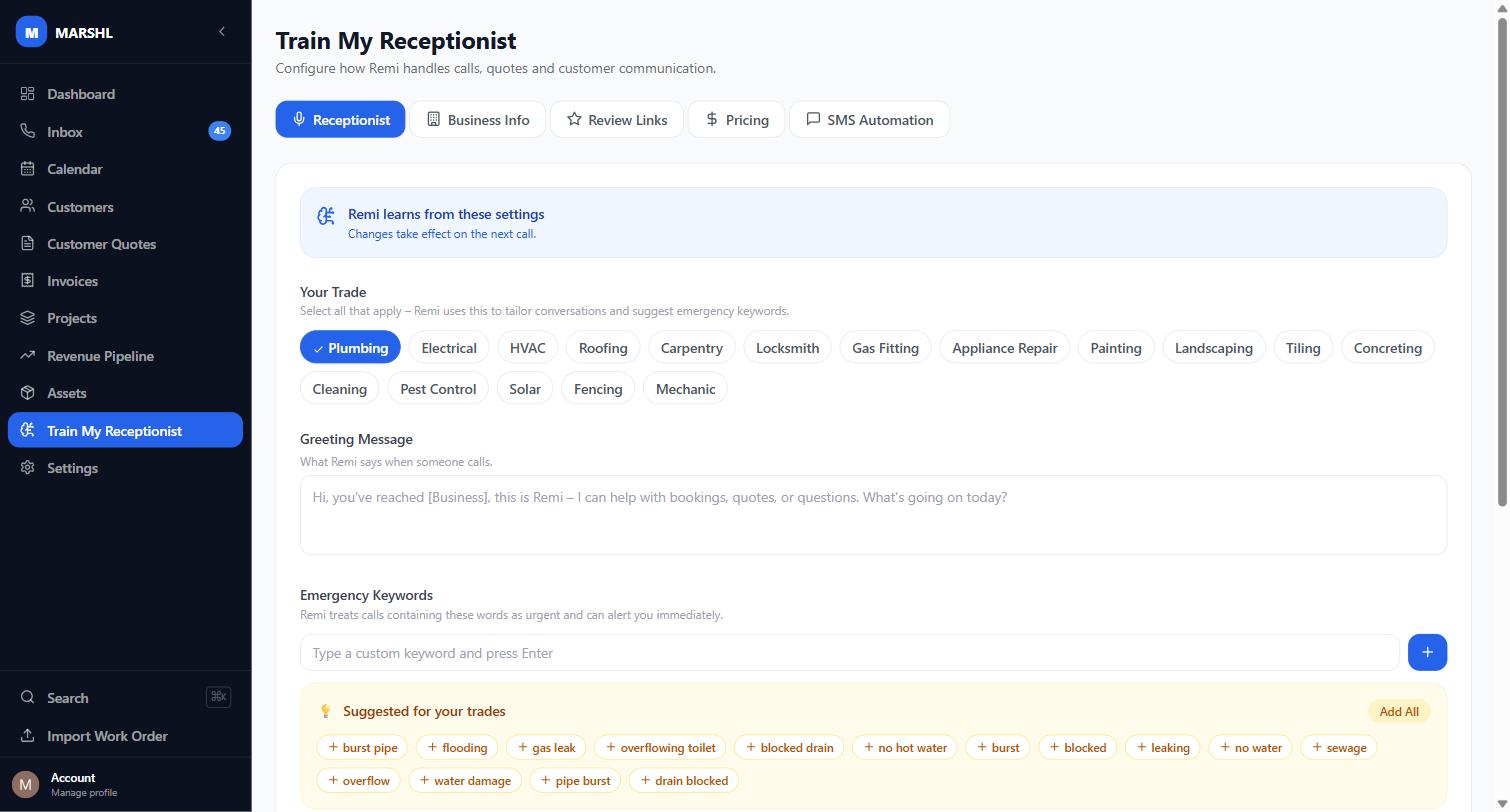Click the page vertical scrollbar
The image size is (1510, 812).
1501,260
